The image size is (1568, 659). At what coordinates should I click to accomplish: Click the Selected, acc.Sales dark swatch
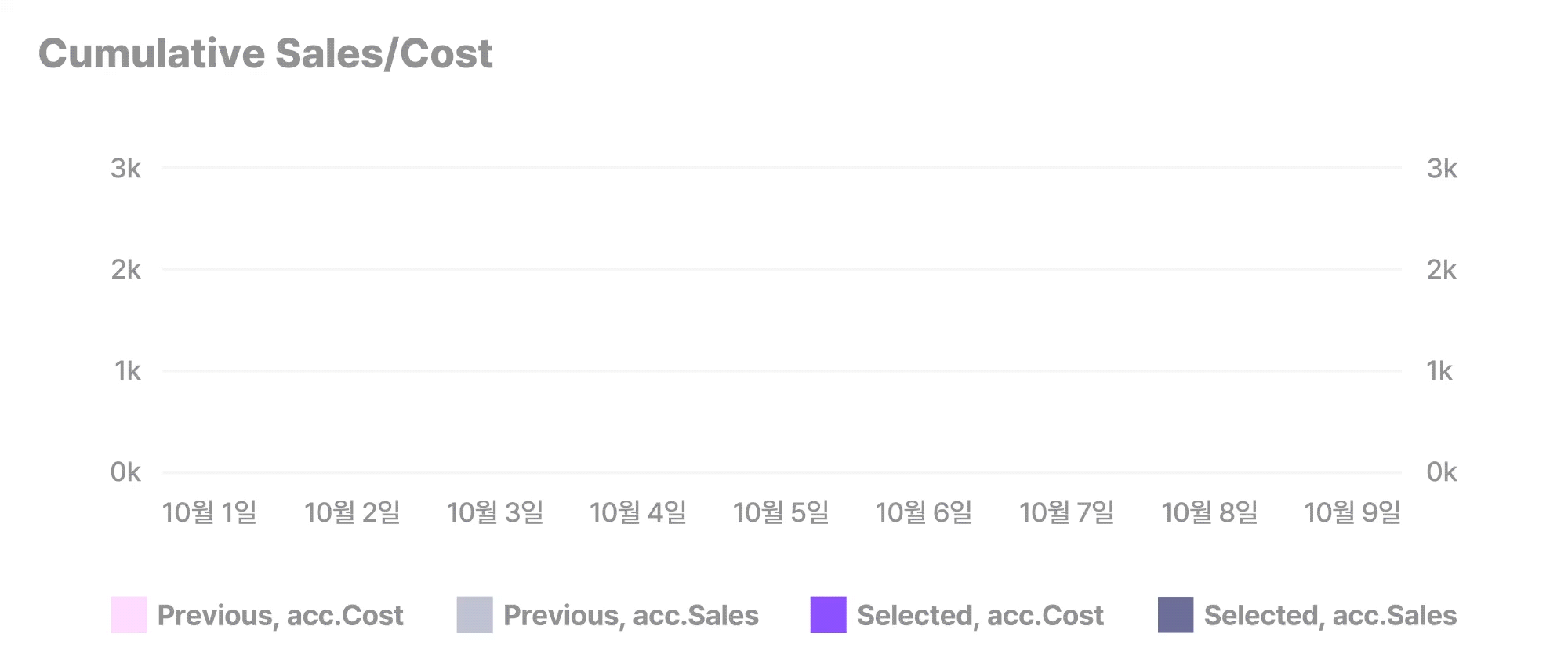[x=1176, y=615]
